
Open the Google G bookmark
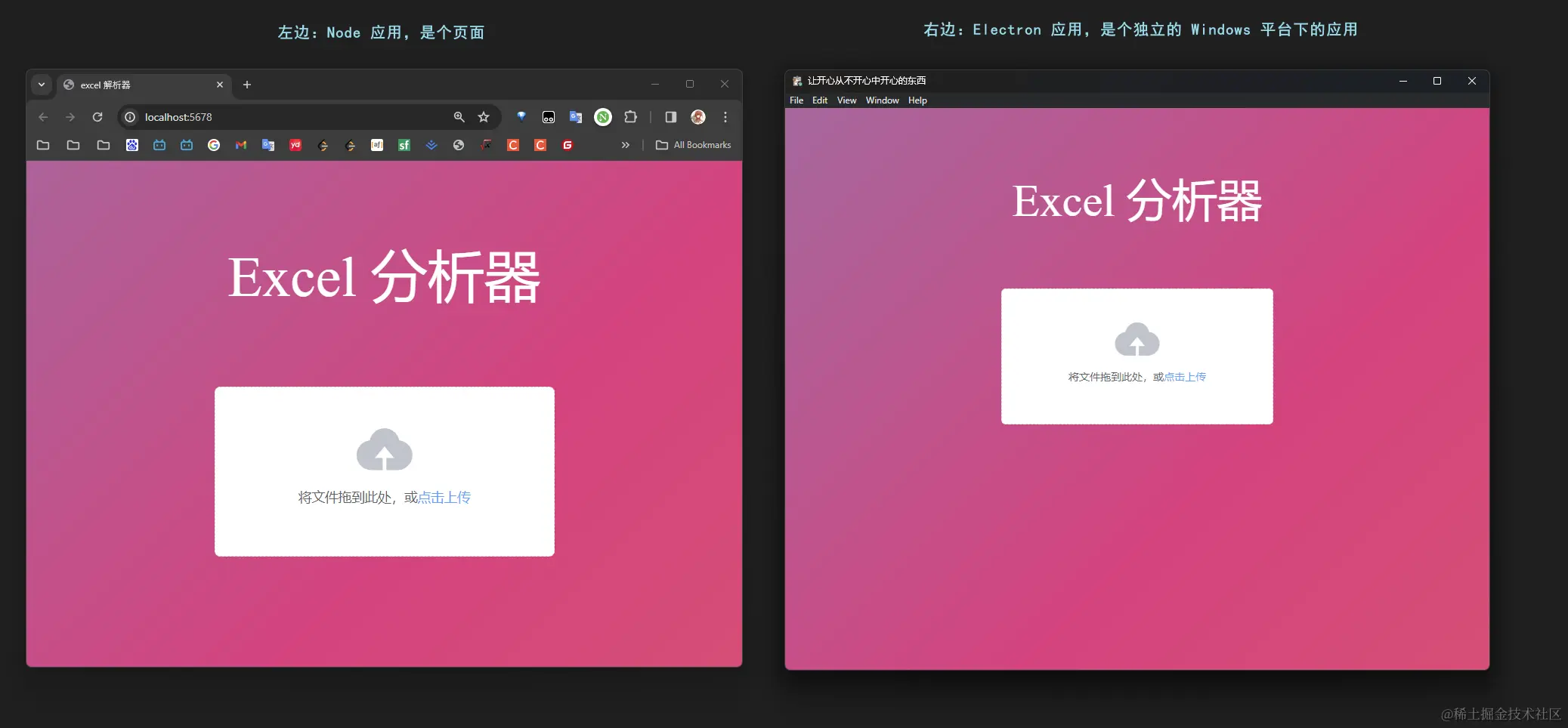[x=214, y=145]
